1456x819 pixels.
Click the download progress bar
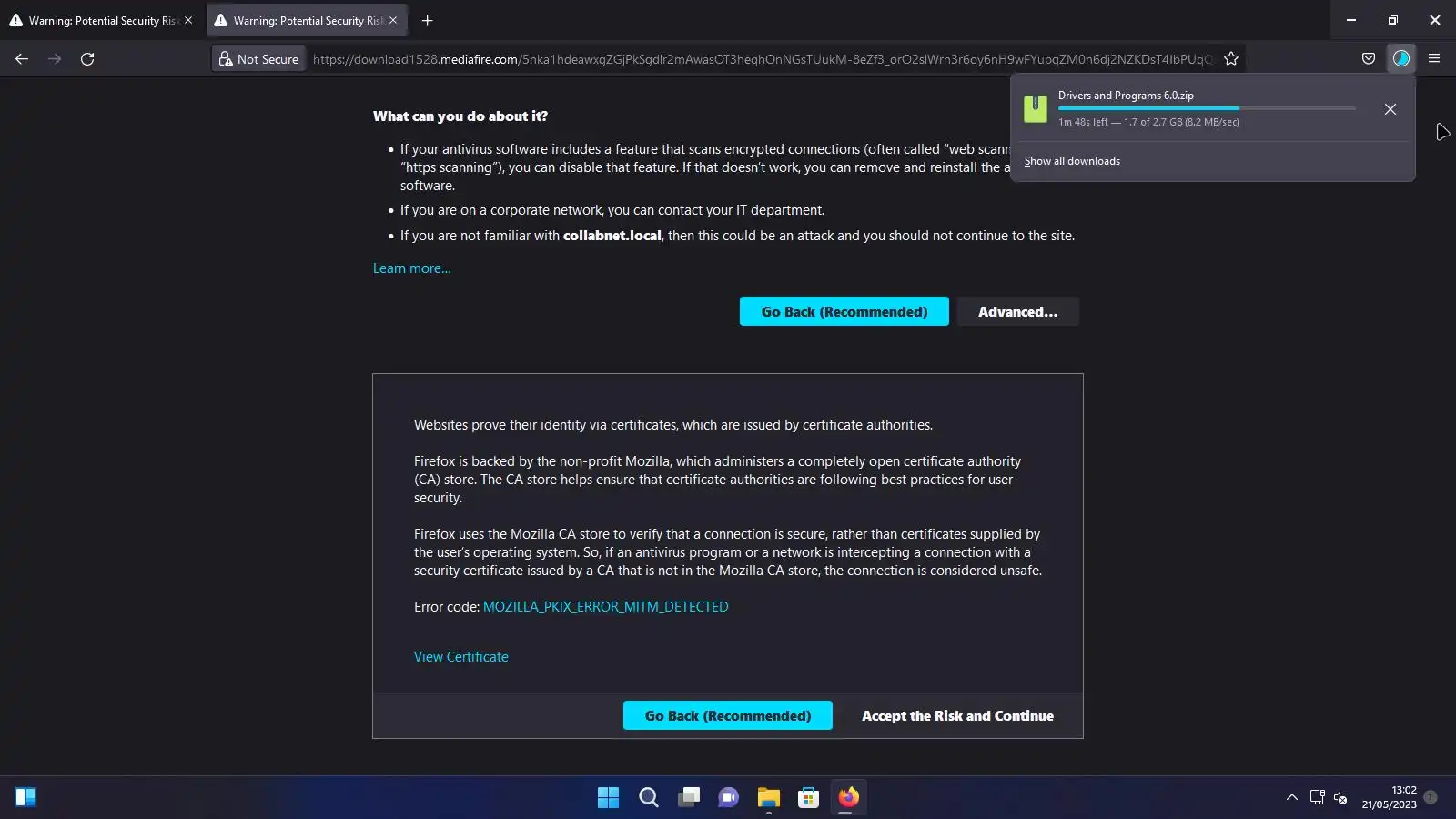(x=1207, y=108)
